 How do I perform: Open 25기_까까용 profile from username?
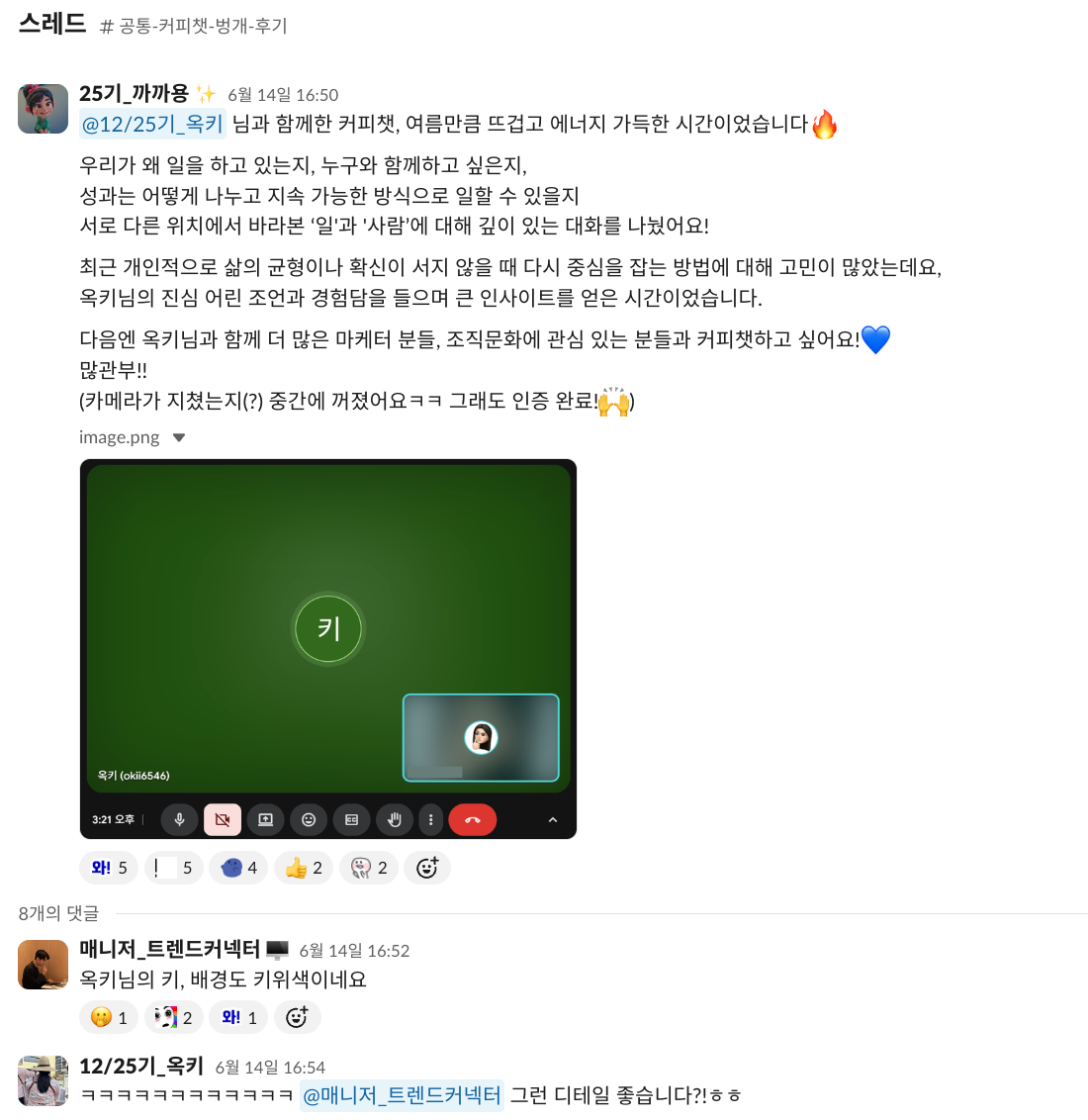click(x=135, y=94)
